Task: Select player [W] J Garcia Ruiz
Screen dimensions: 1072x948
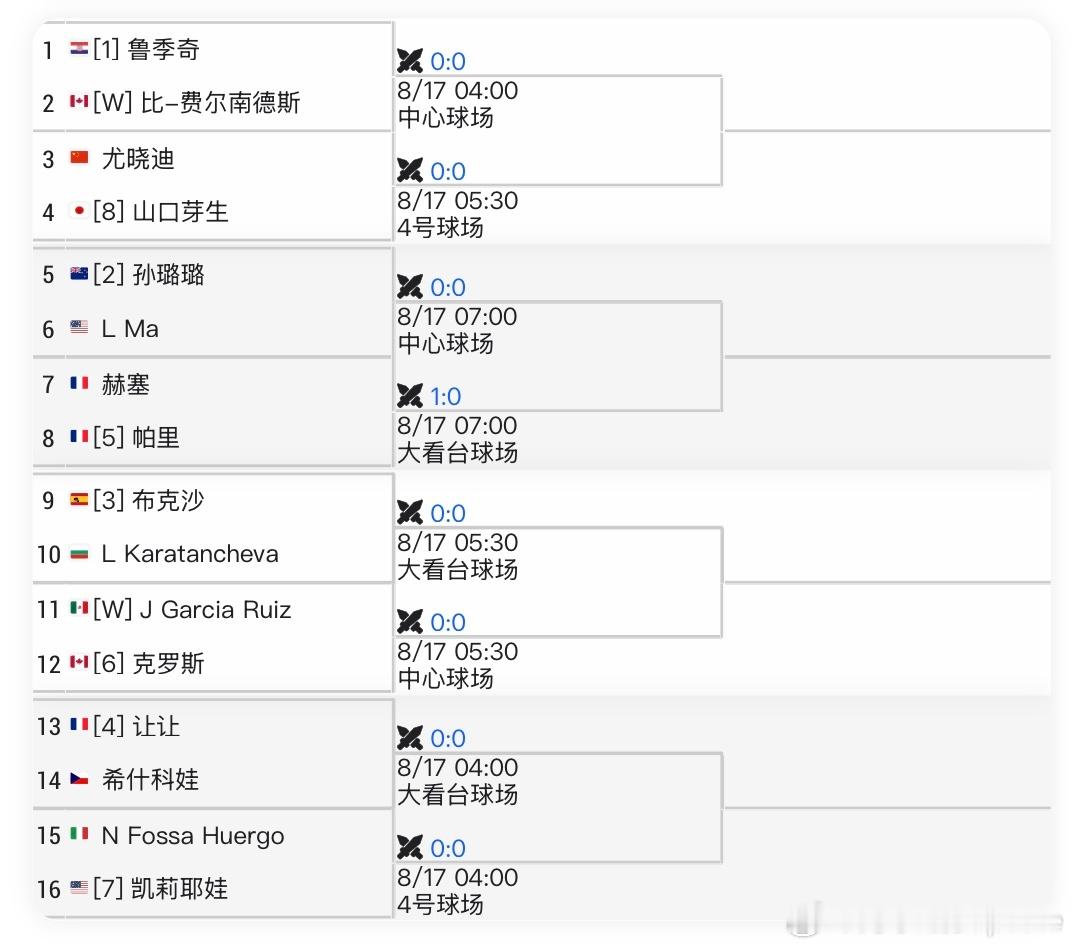Action: coord(191,609)
